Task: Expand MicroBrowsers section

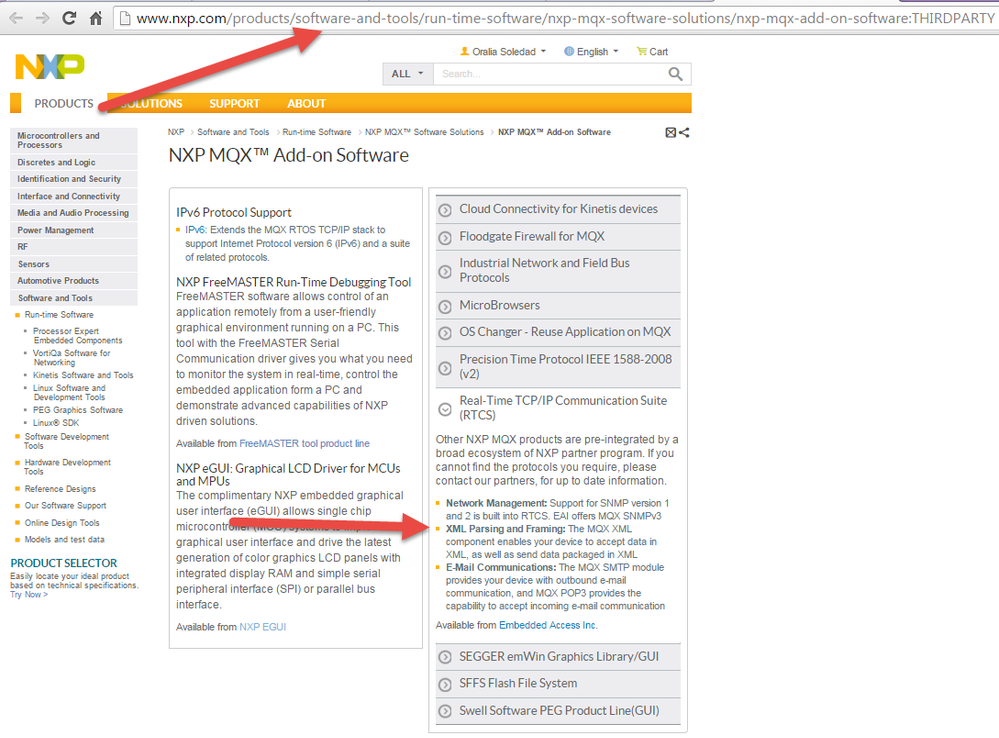Action: 557,305
